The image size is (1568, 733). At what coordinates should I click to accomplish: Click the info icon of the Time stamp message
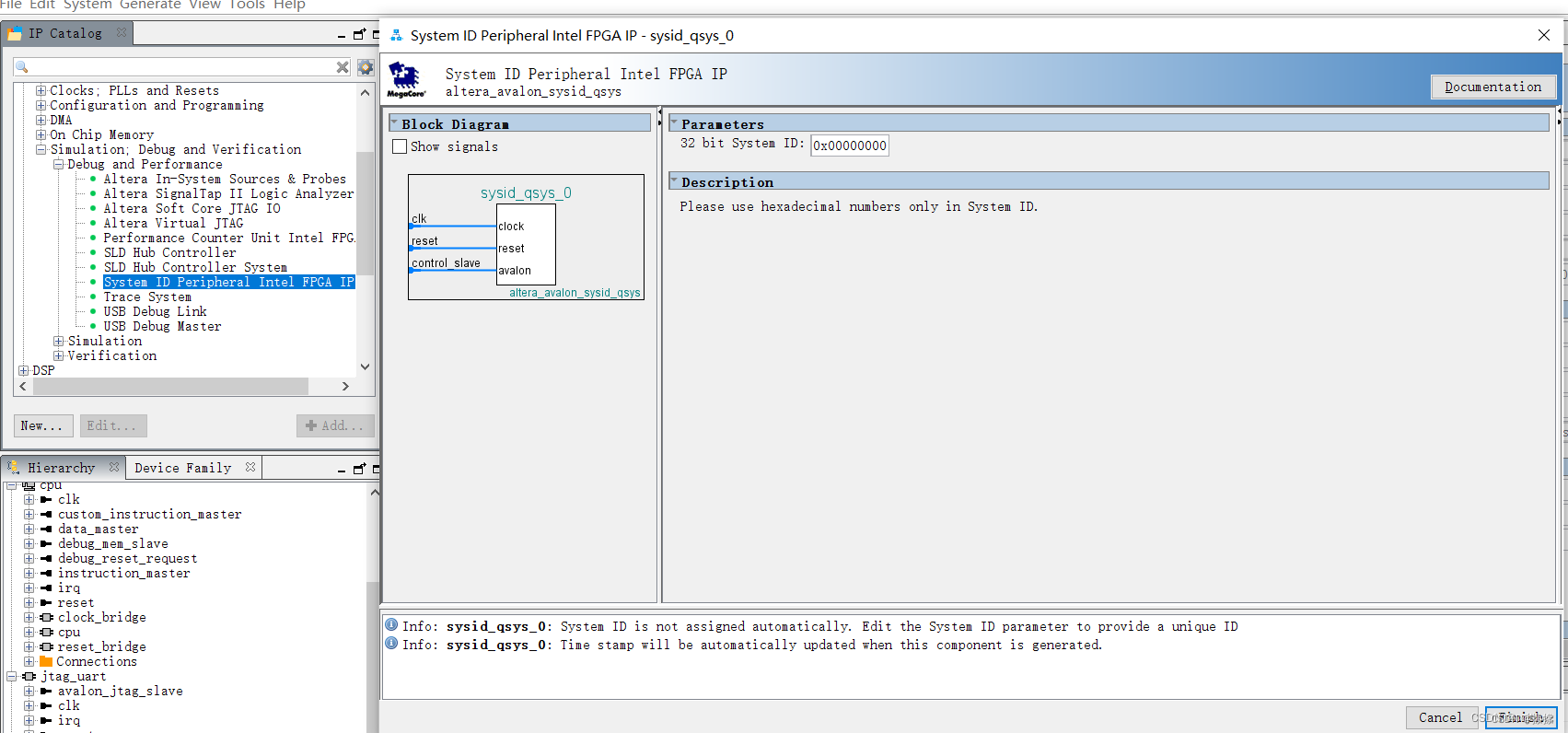(x=391, y=644)
